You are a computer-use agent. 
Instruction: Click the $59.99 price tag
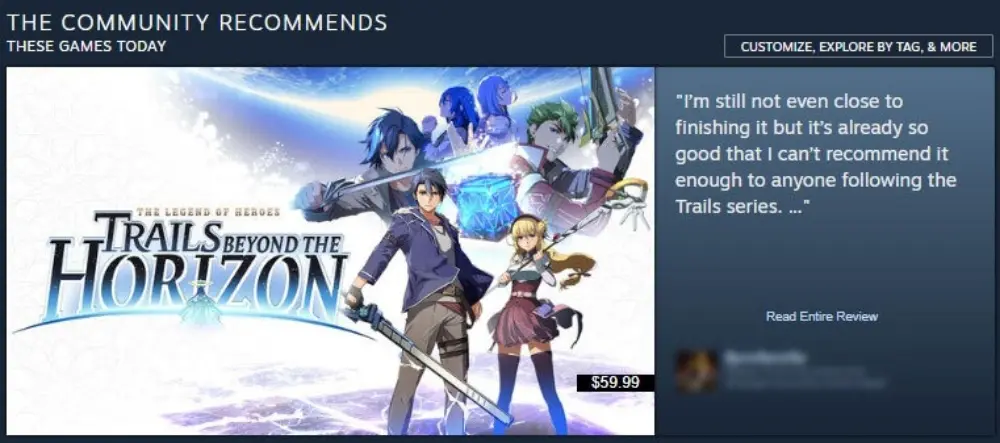point(615,382)
